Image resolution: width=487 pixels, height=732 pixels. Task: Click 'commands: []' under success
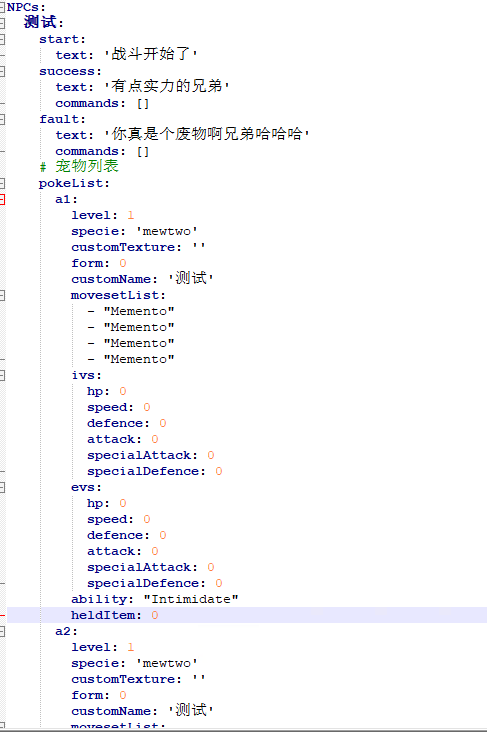[102, 103]
